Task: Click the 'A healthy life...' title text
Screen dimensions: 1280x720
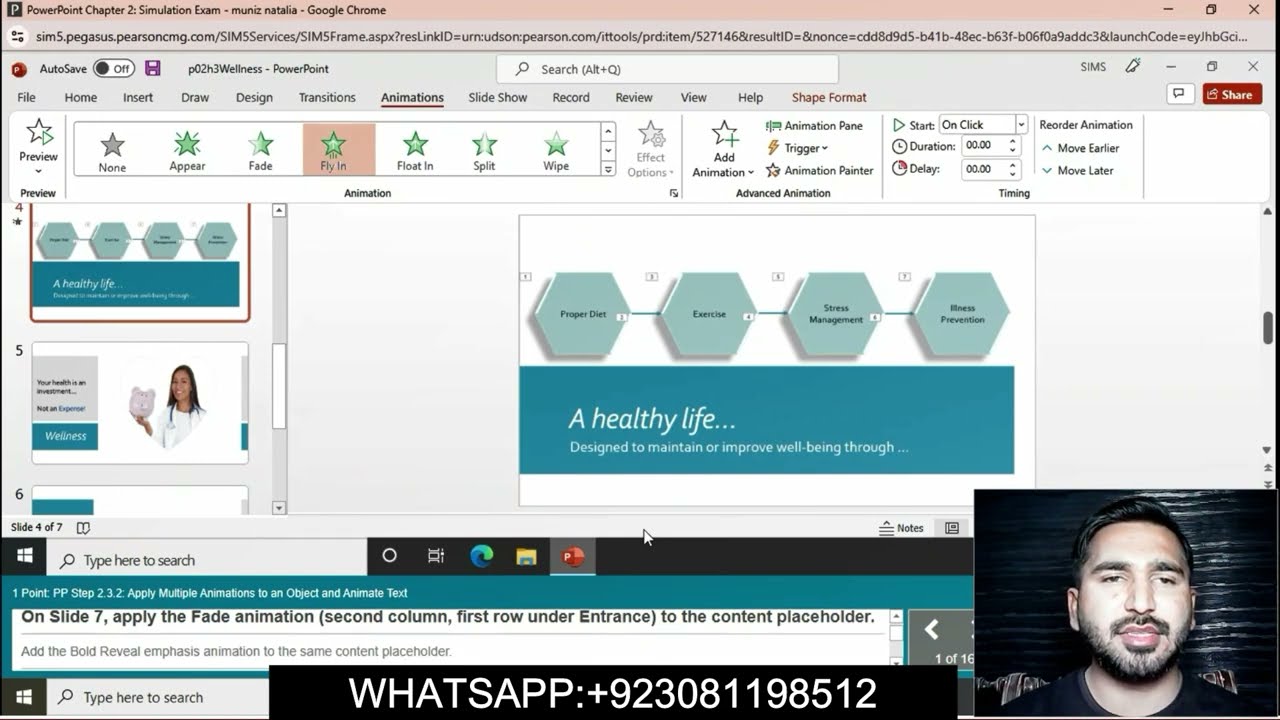Action: tap(652, 418)
